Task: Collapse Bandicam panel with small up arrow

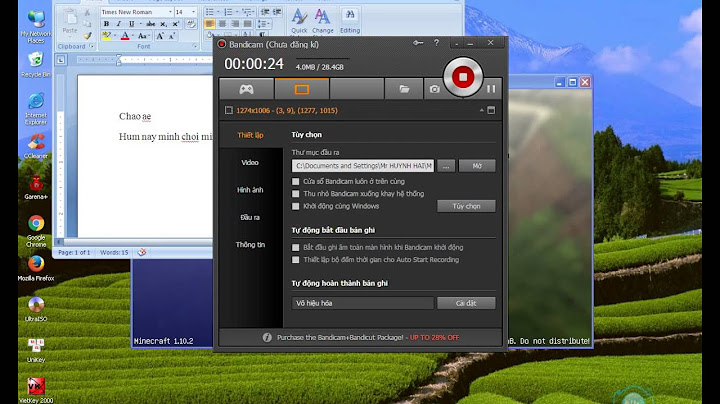Action: tap(481, 110)
